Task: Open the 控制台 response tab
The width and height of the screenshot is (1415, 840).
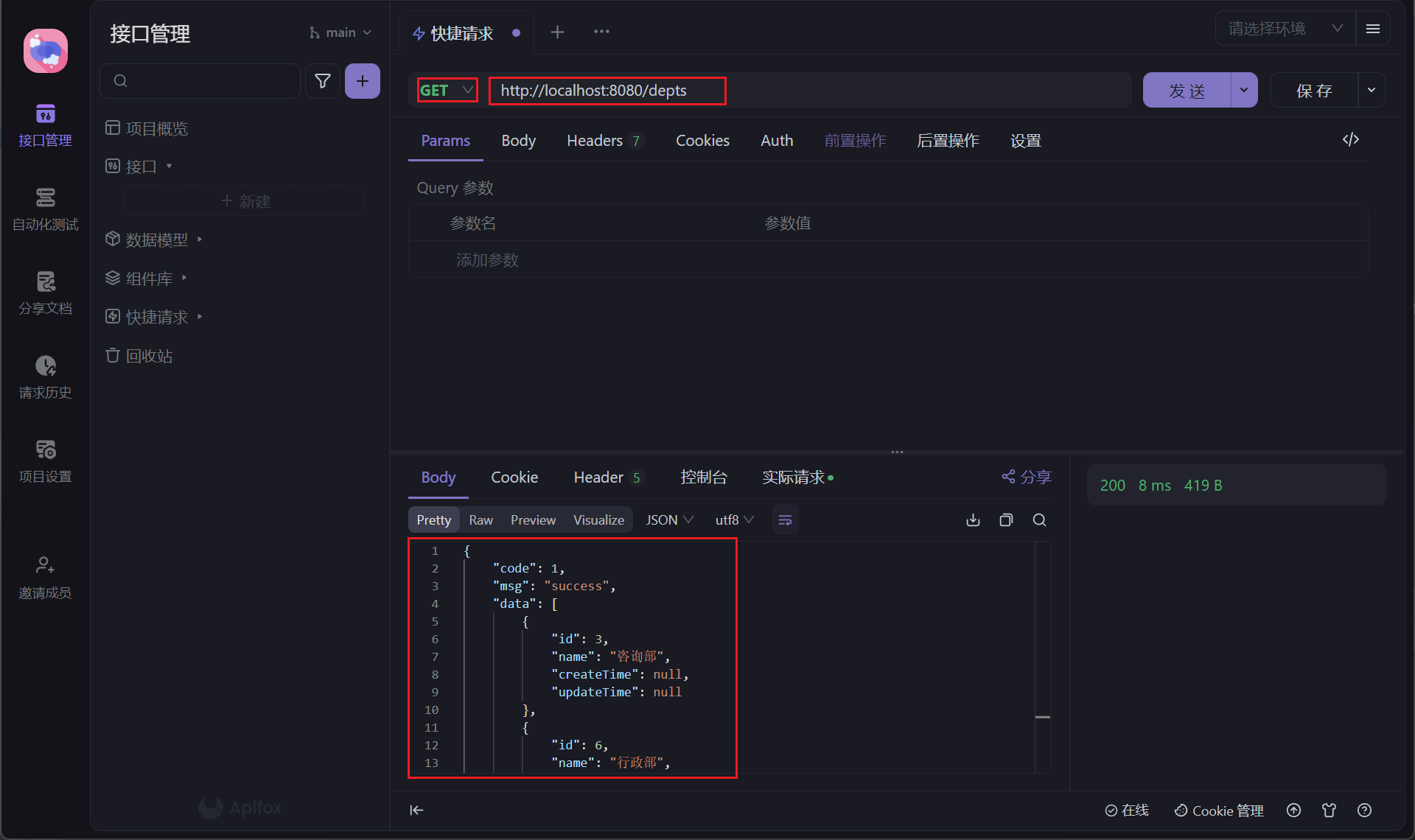Action: point(703,477)
